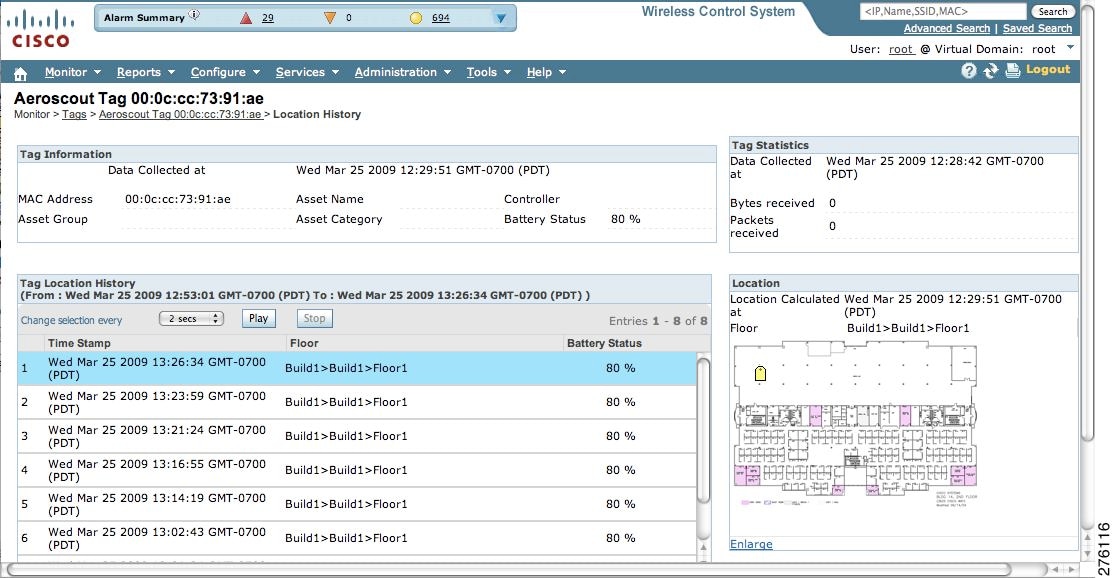
Task: Open the print view icon
Action: [x=1012, y=70]
